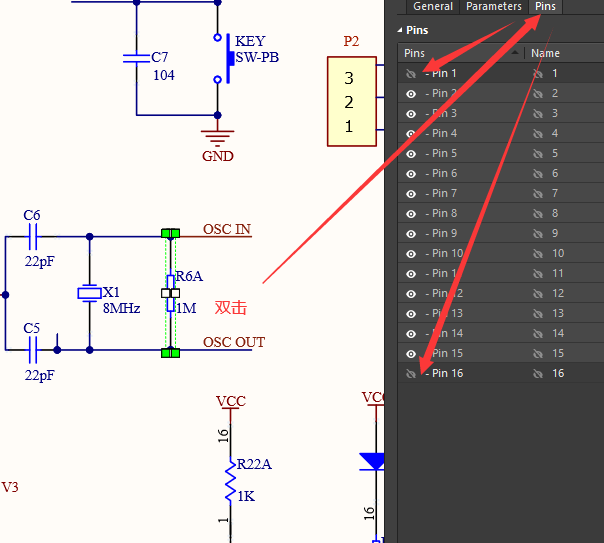
Task: Toggle visibility eye for Pin 10
Action: click(411, 254)
